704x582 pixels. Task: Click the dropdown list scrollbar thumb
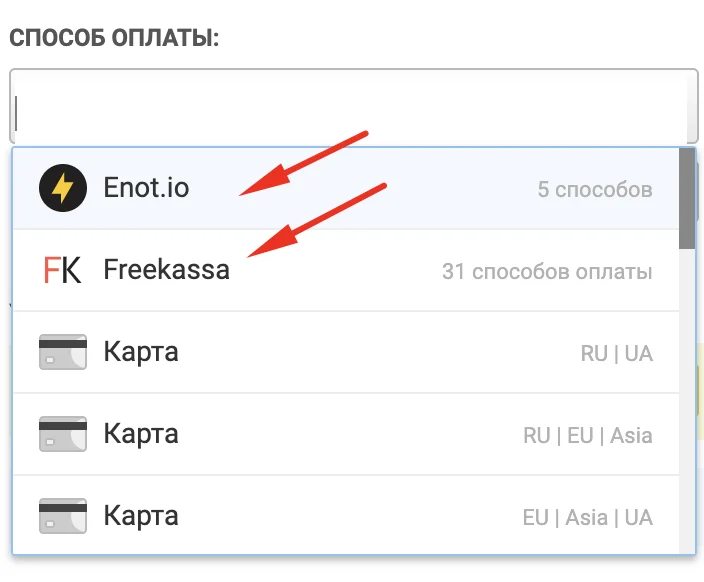coord(686,198)
